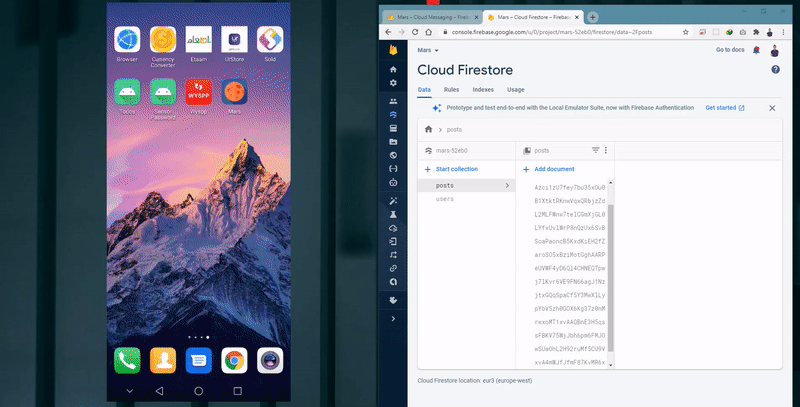
Task: Launch the Sensor Password app
Action: (x=163, y=92)
